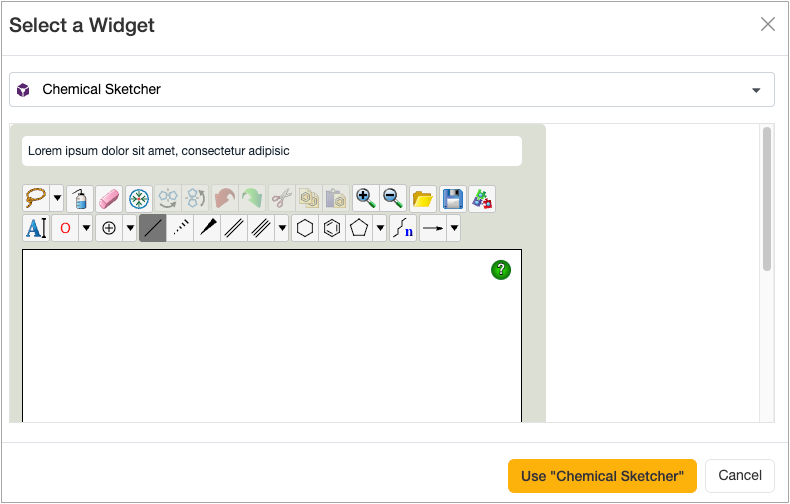Click the copy structure icon
The width and height of the screenshot is (790, 504).
click(x=309, y=199)
